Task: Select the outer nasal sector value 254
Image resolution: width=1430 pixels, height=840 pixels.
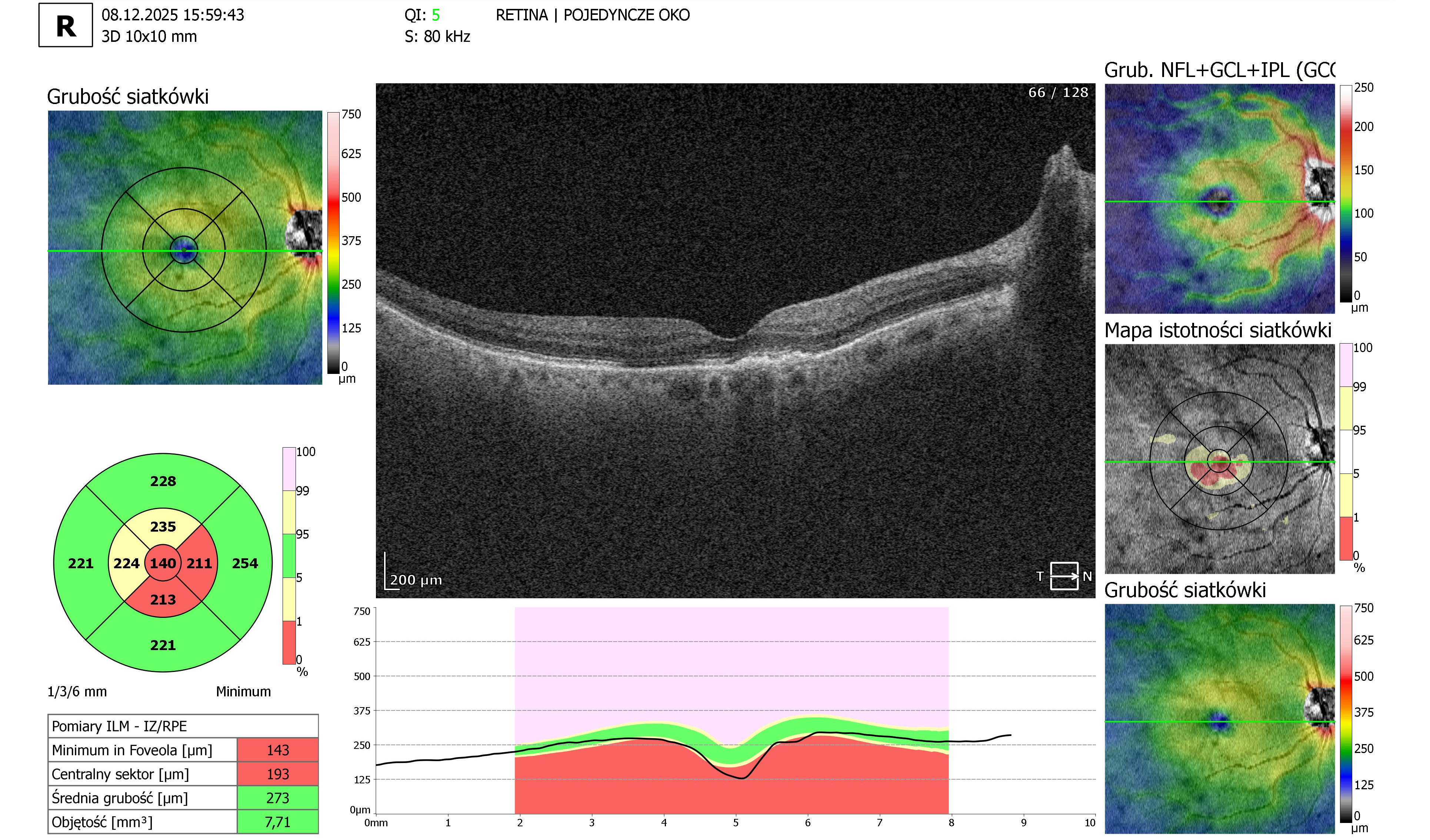Action: coord(244,563)
